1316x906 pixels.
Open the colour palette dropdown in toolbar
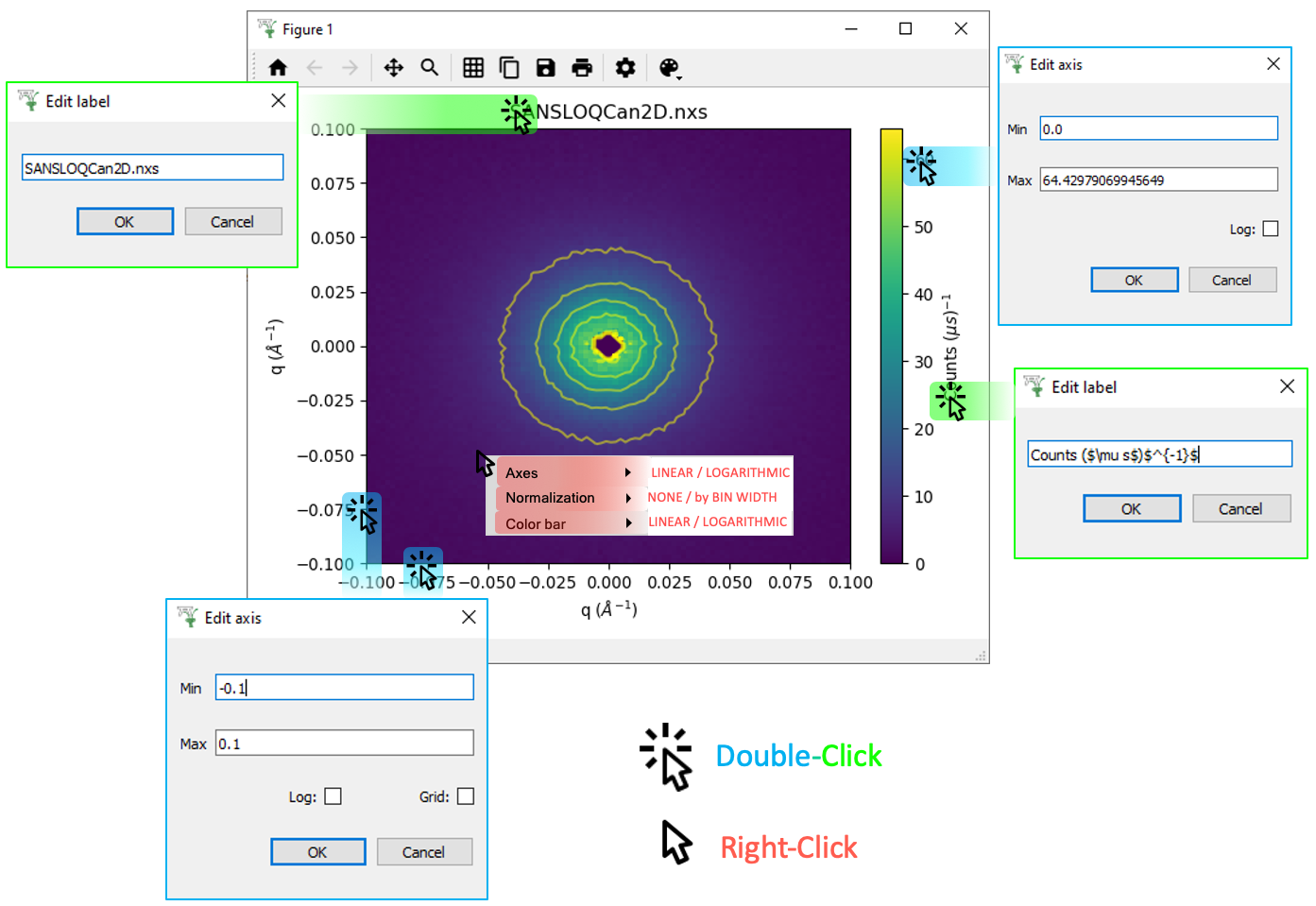[670, 68]
